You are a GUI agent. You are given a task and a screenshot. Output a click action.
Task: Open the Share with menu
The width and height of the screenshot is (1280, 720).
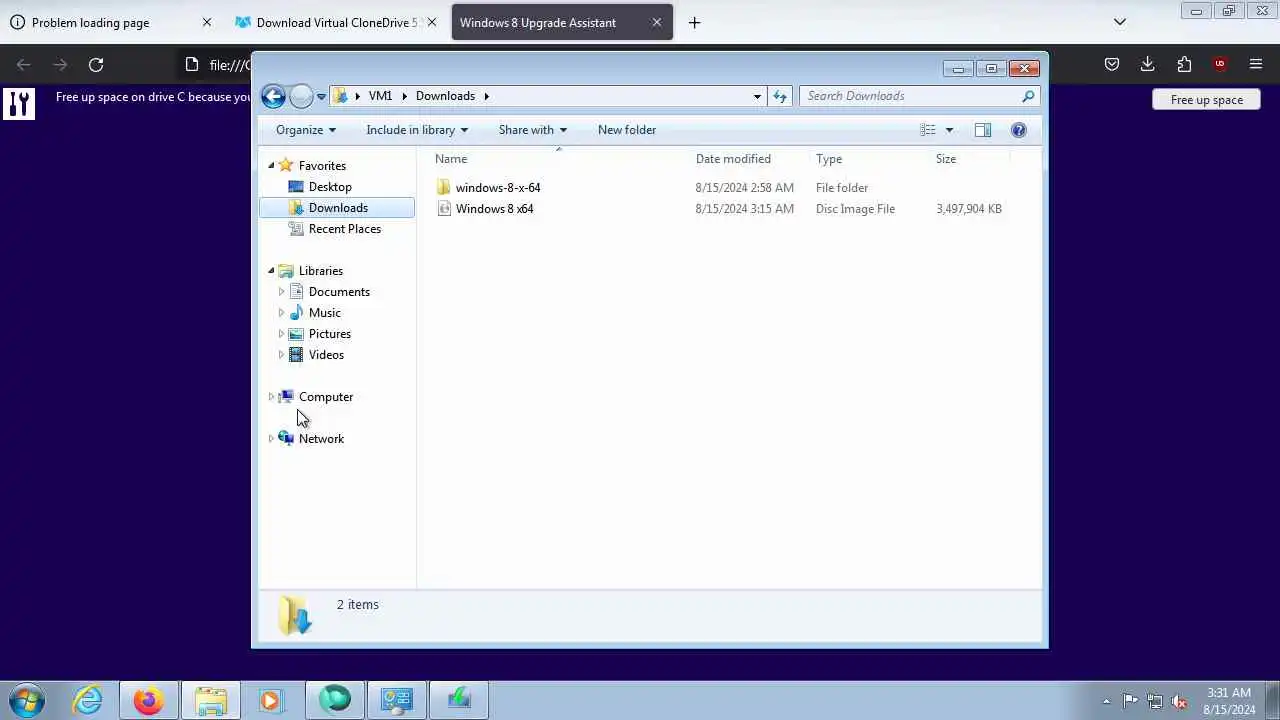533,130
